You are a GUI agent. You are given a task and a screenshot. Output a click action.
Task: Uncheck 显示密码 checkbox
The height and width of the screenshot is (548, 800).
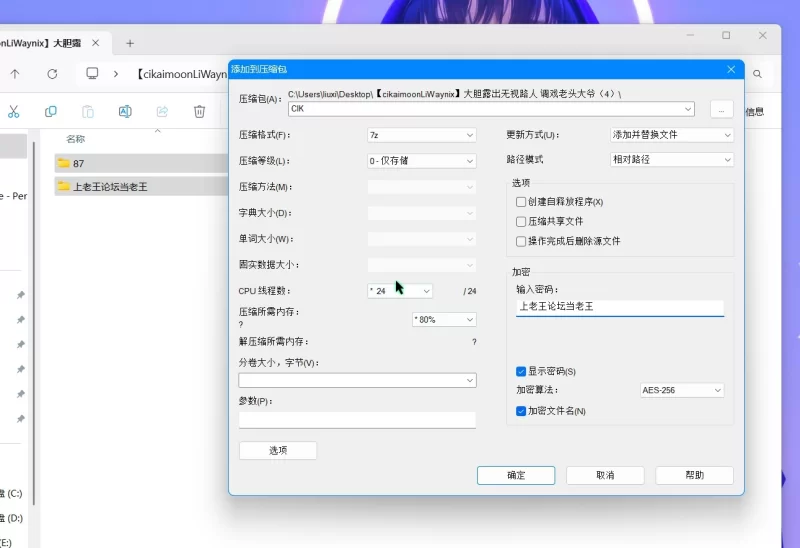(521, 371)
